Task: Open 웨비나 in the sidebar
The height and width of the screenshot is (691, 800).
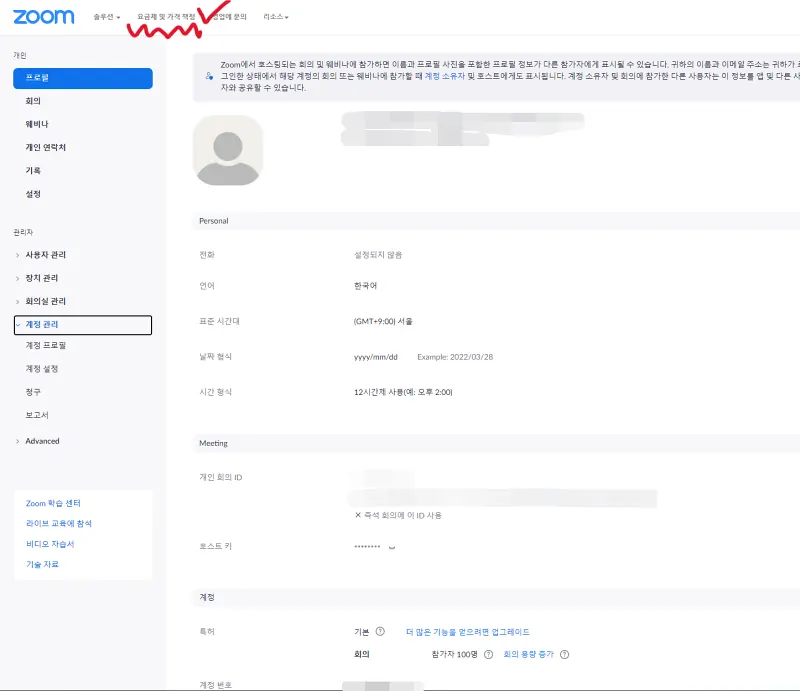Action: point(37,124)
